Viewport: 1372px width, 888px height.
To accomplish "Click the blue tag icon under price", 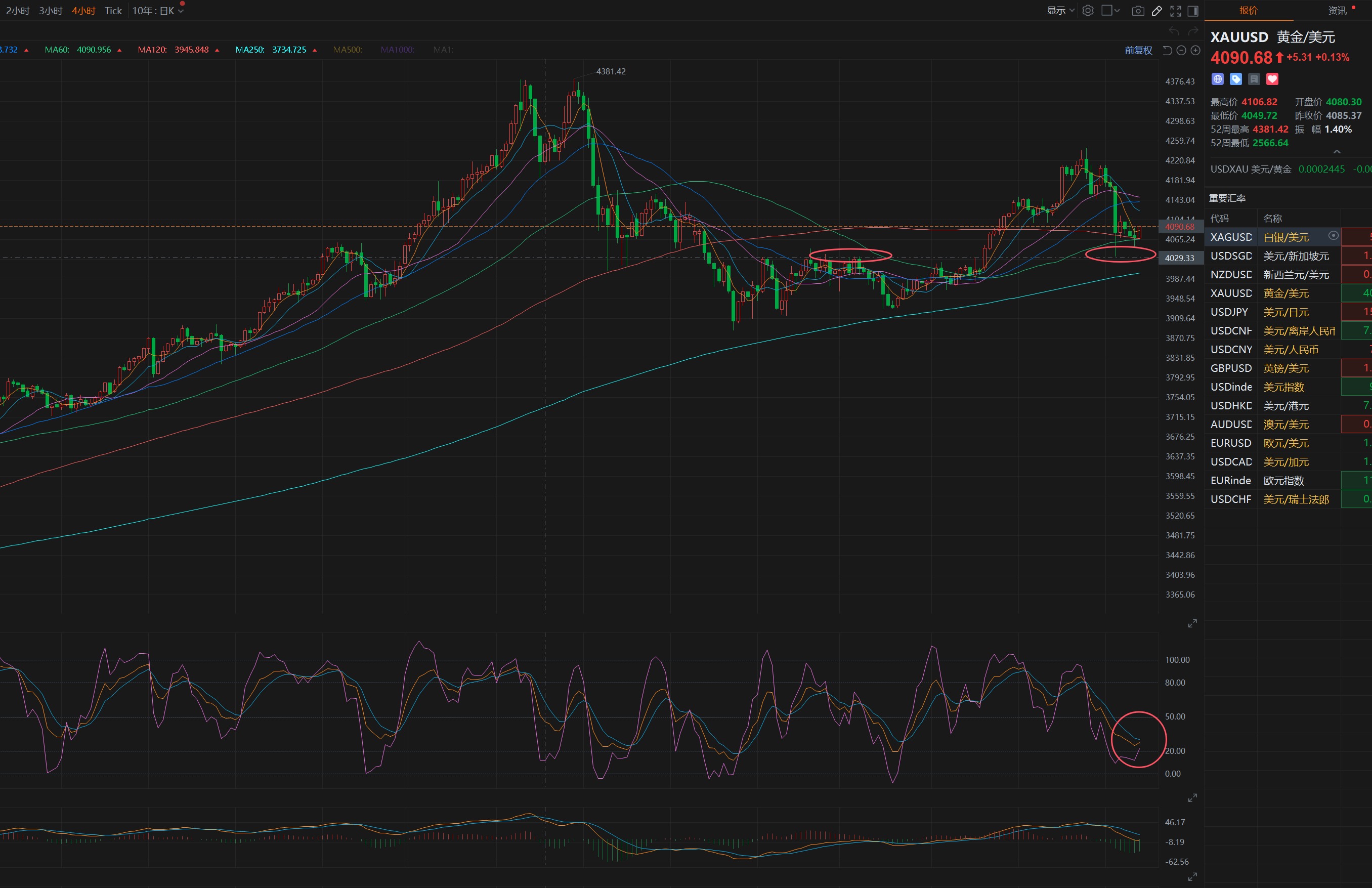I will click(1235, 79).
